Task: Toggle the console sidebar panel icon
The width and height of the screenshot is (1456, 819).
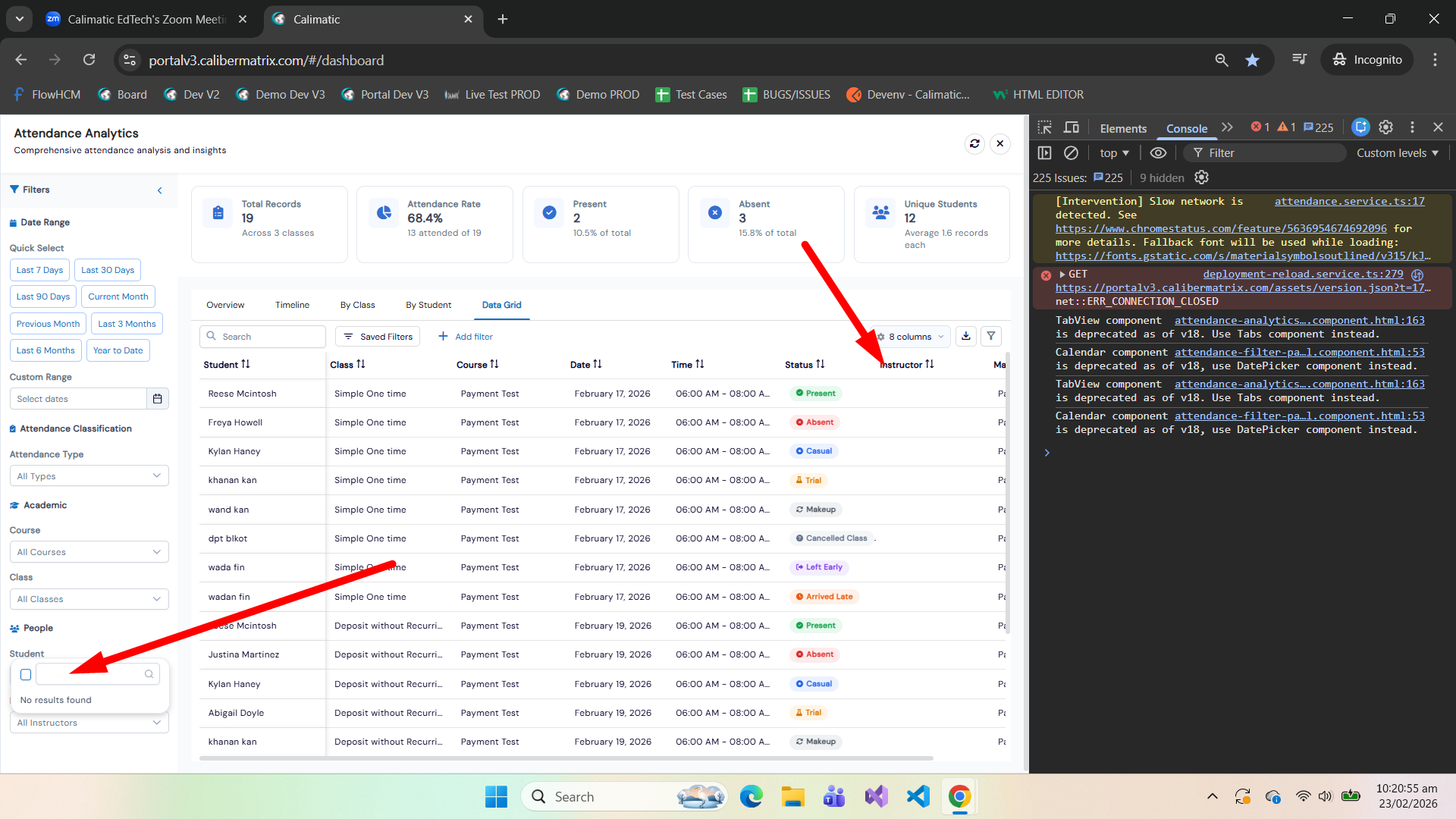Action: pos(1045,153)
